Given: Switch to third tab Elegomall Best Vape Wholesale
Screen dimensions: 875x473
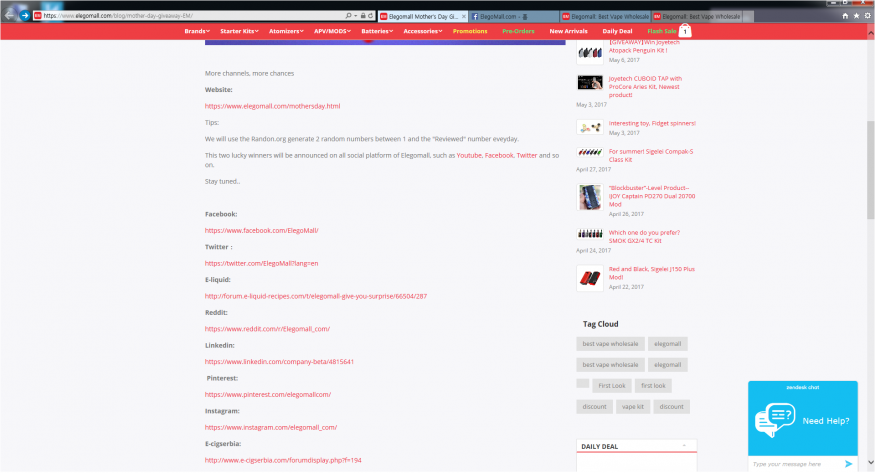Looking at the screenshot, I should point(605,17).
